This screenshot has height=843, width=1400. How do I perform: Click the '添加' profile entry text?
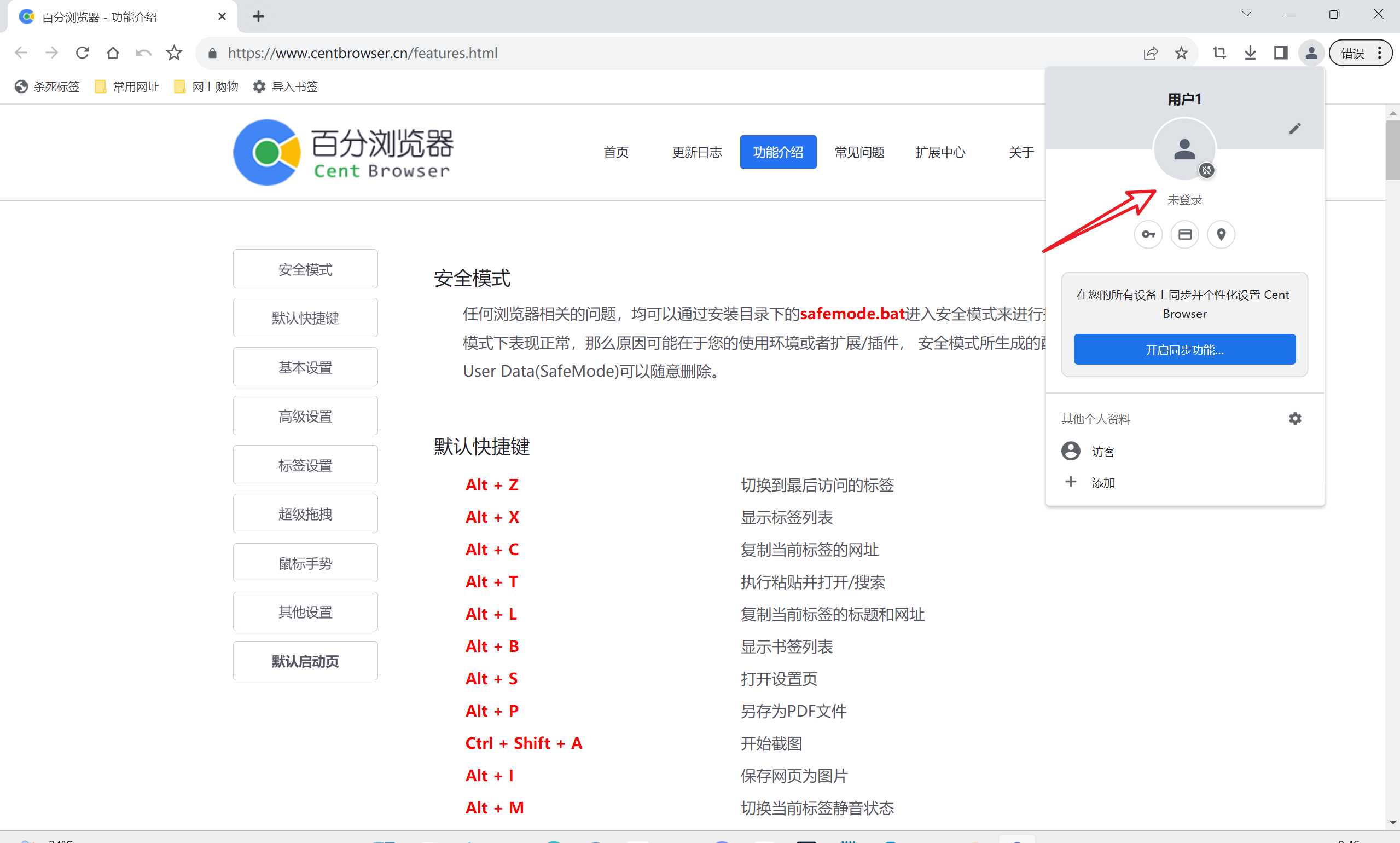tap(1103, 482)
